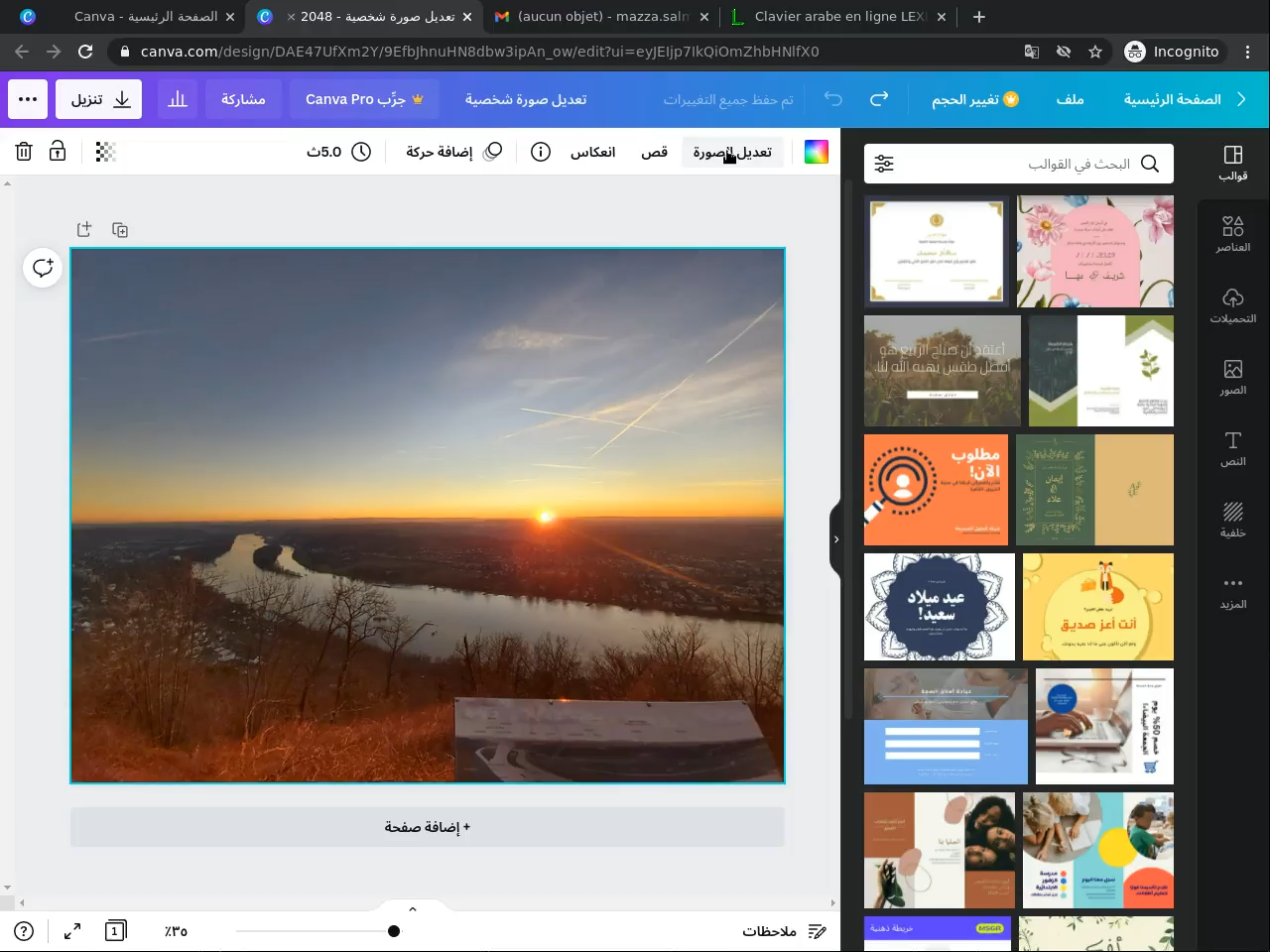Viewport: 1270px width, 952px height.
Task: Open the insights bar chart icon
Action: pyautogui.click(x=178, y=99)
